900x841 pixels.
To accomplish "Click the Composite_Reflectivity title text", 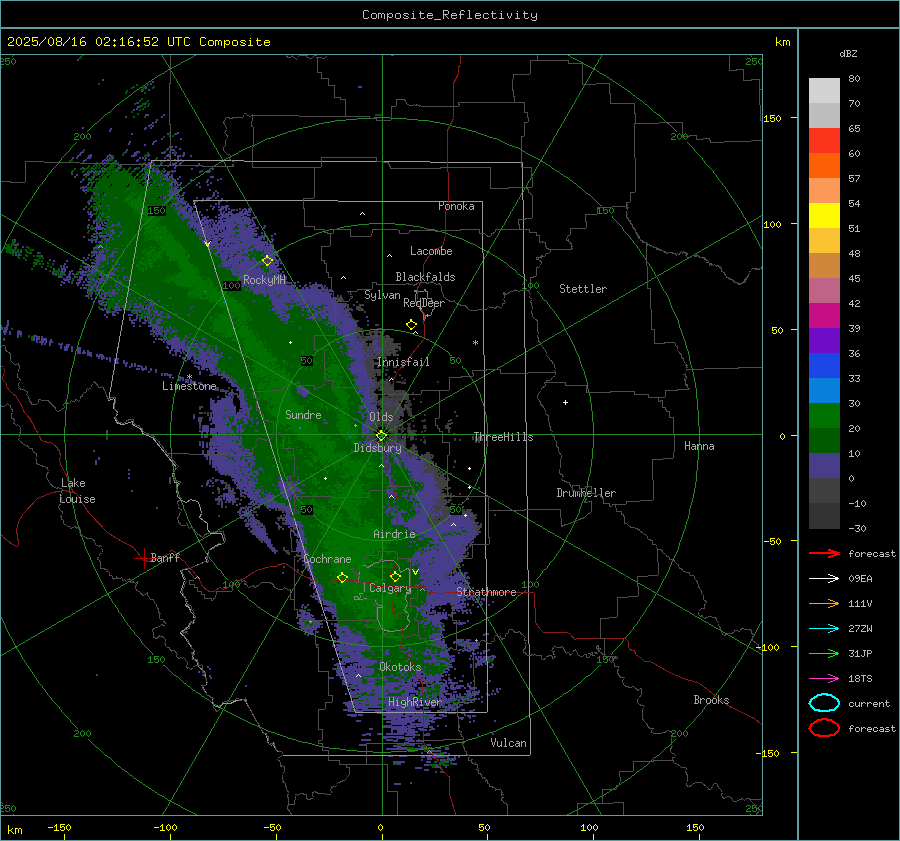I will click(x=450, y=15).
